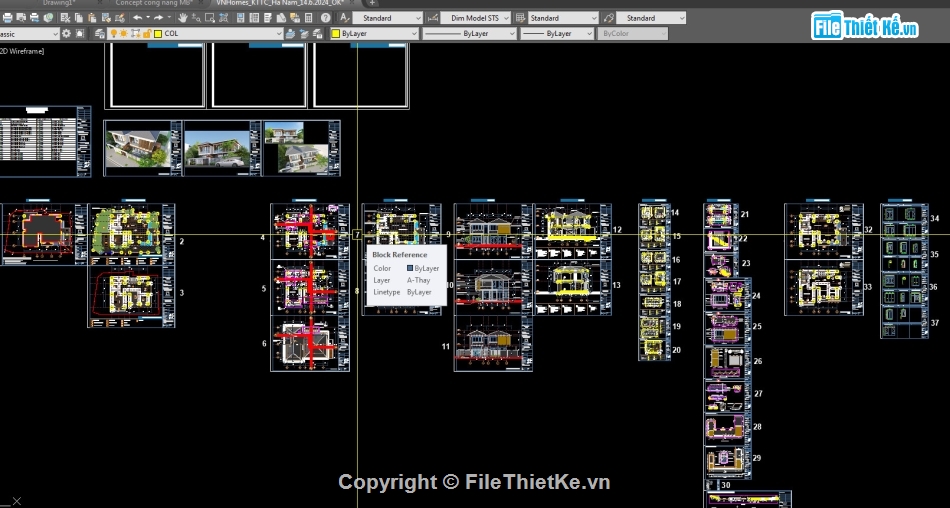Click the Help question mark icon
The width and height of the screenshot is (950, 508).
pos(325,18)
